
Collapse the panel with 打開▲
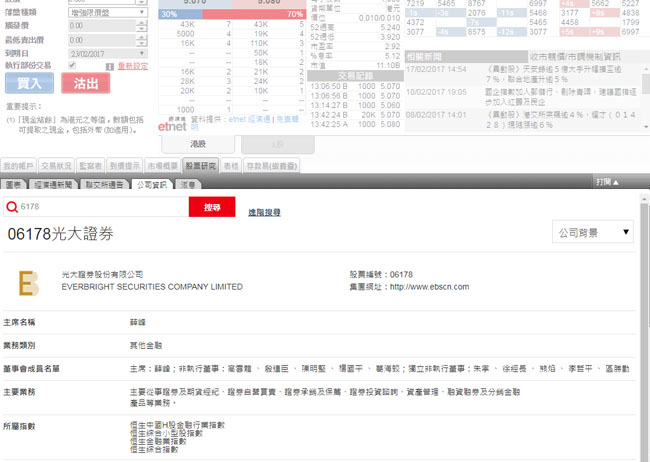(x=607, y=182)
